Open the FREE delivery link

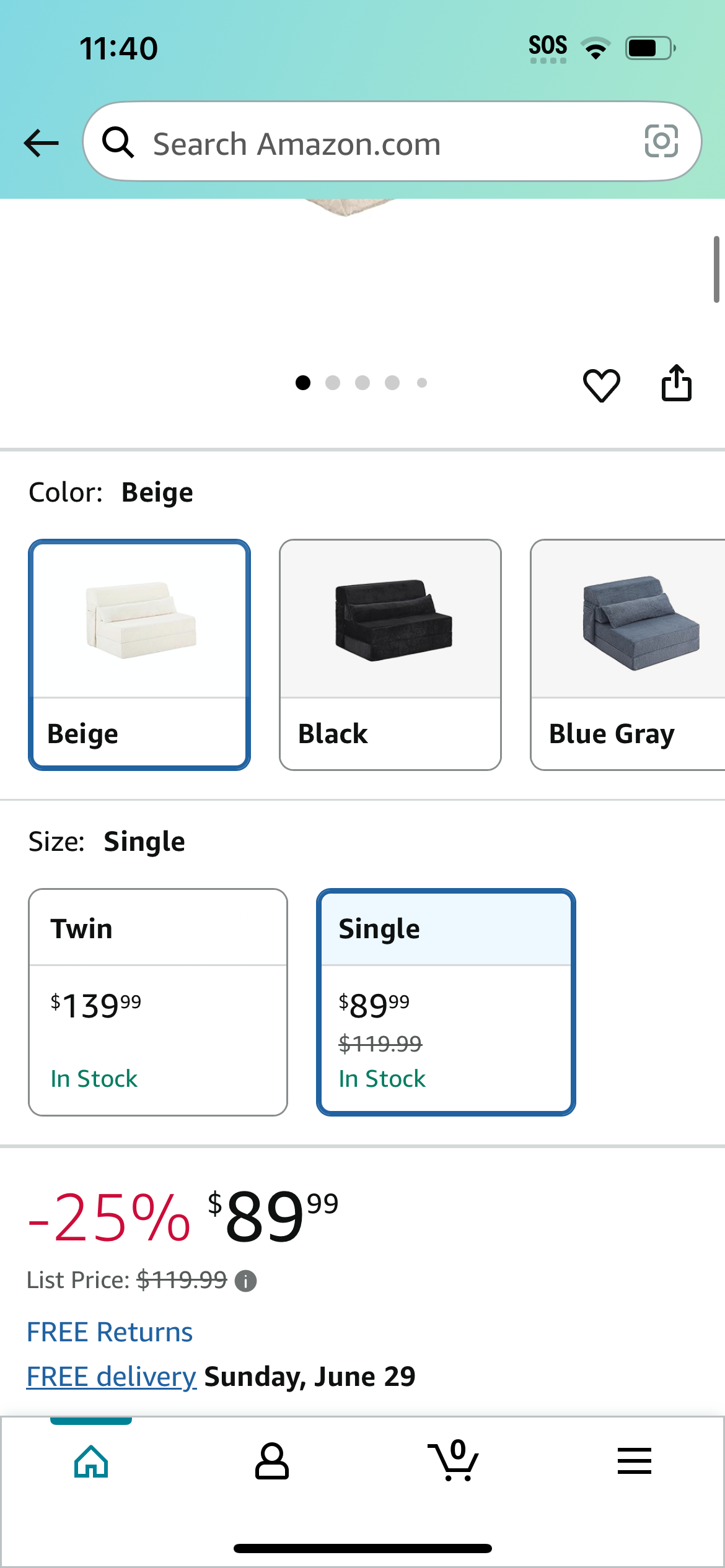pyautogui.click(x=112, y=1377)
